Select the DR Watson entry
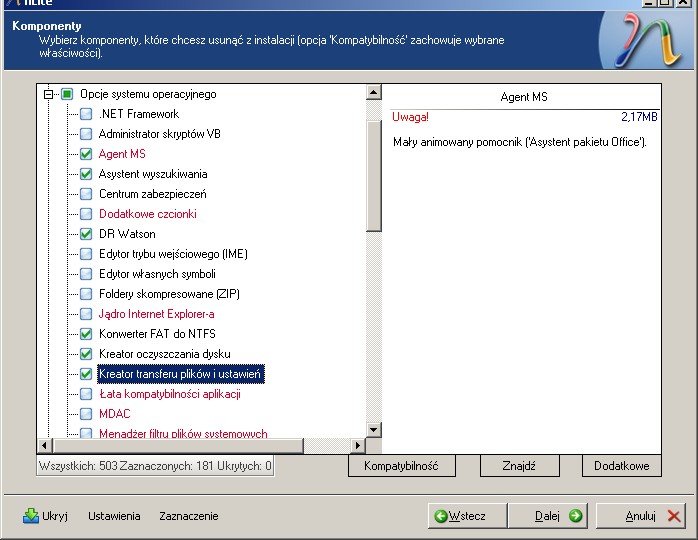Image resolution: width=698 pixels, height=540 pixels. click(x=127, y=234)
